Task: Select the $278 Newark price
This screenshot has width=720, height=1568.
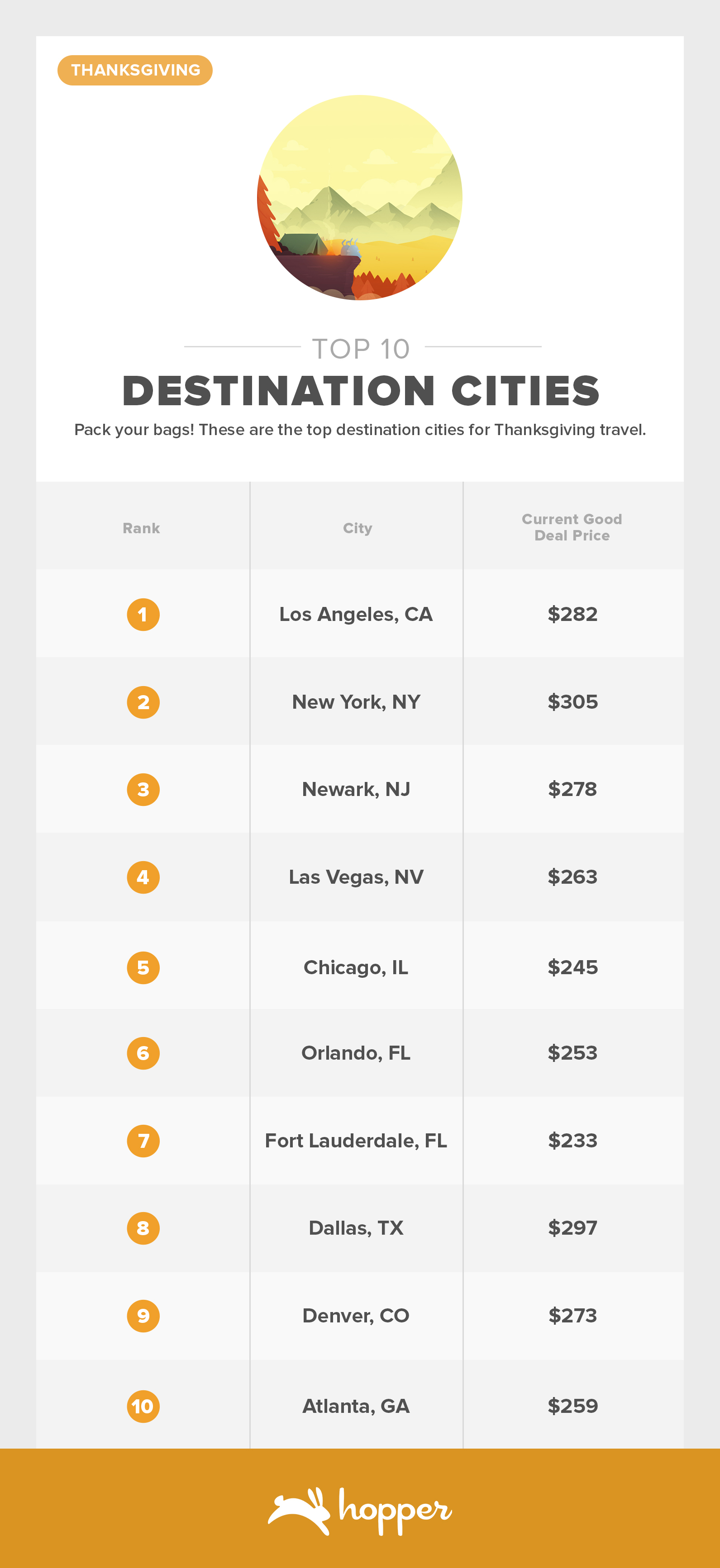Action: point(572,790)
